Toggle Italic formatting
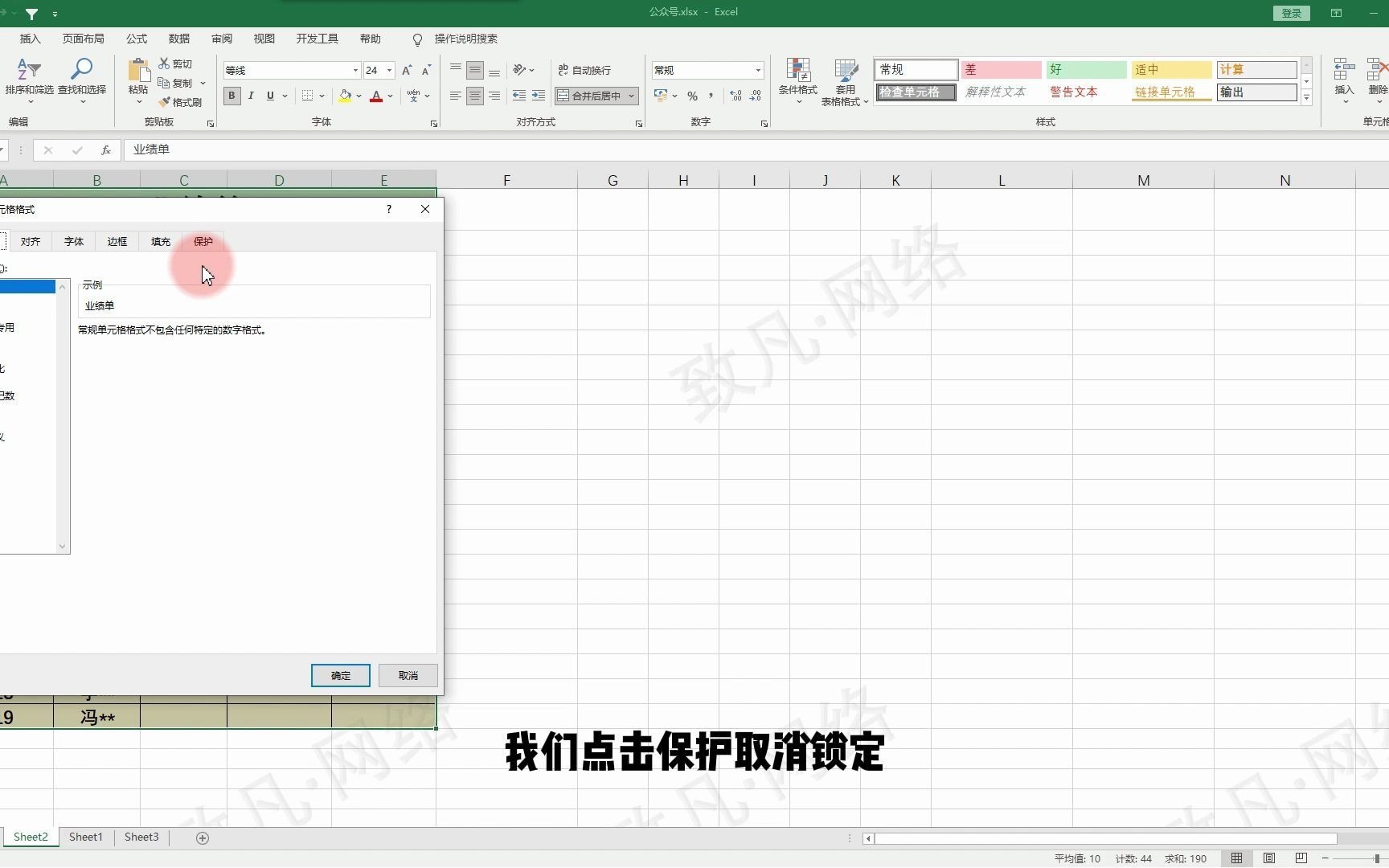1389x868 pixels. [251, 96]
